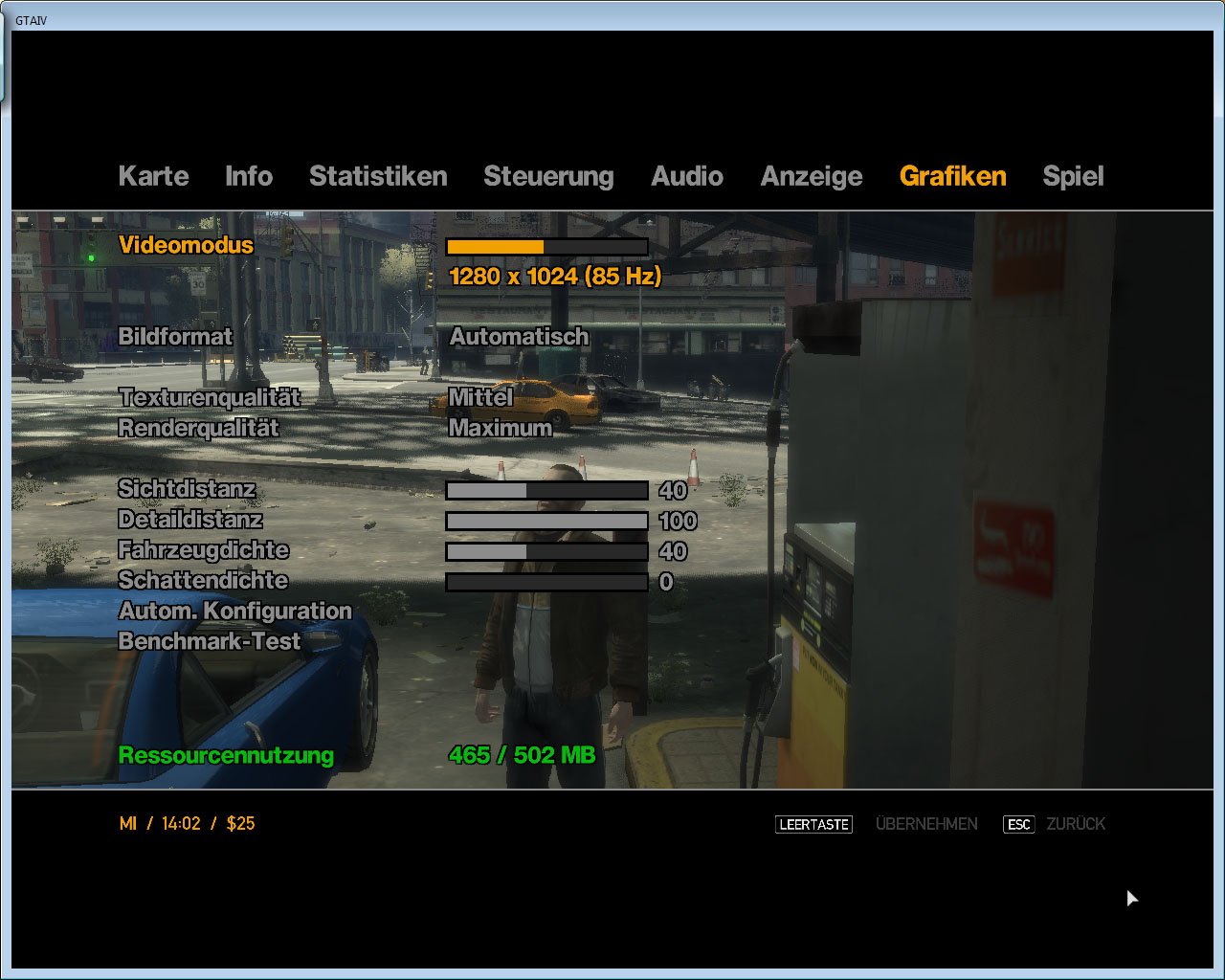The image size is (1225, 980).
Task: Open the Statistiken tab
Action: (378, 176)
